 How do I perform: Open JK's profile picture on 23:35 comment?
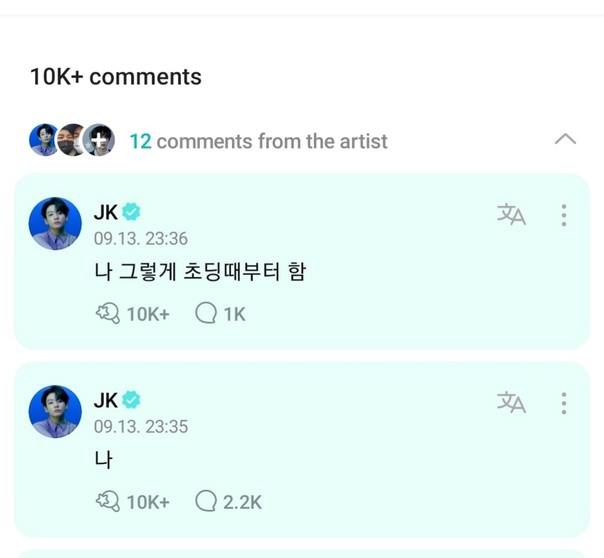point(55,411)
